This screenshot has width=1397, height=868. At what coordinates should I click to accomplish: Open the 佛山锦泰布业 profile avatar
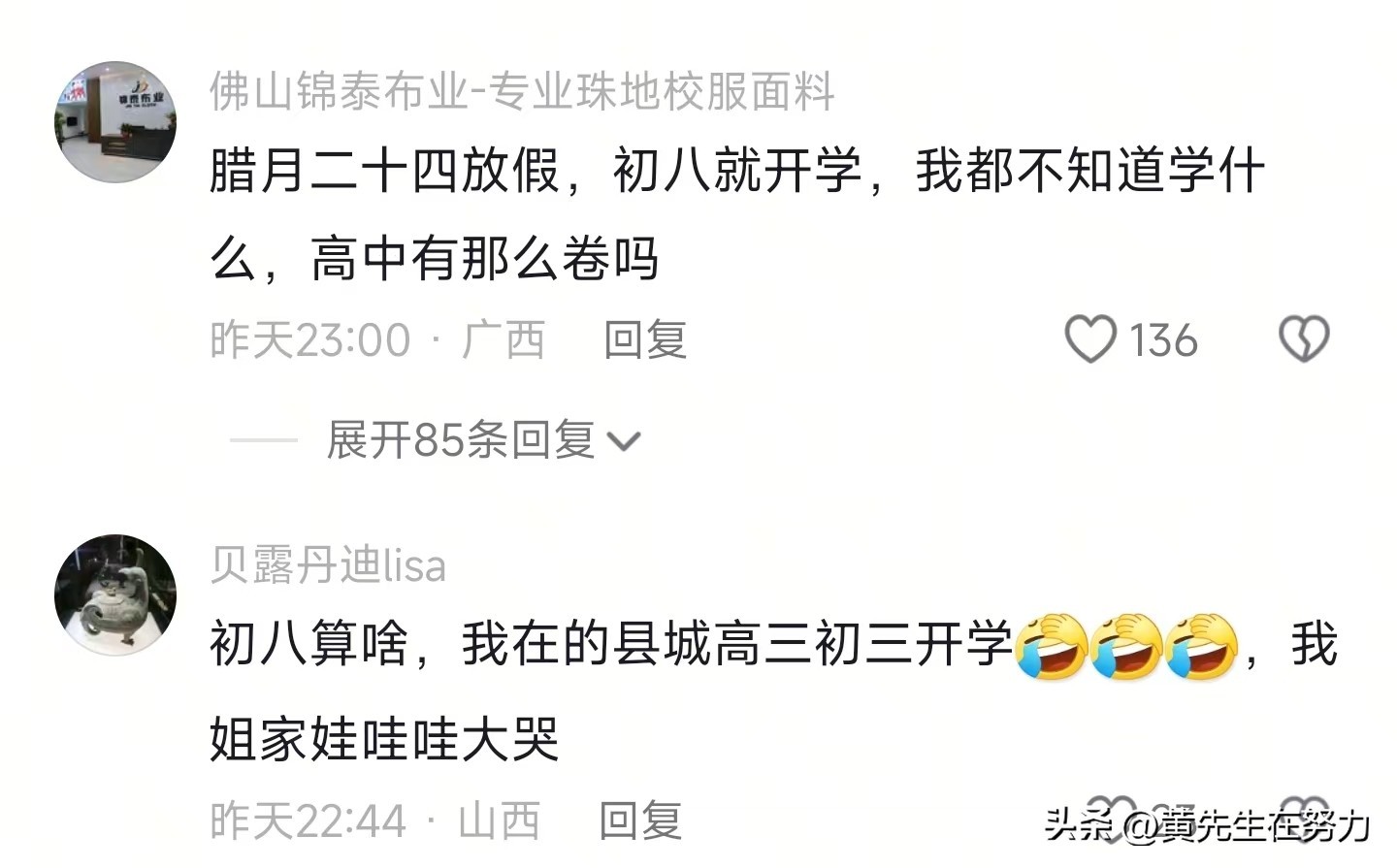[115, 122]
